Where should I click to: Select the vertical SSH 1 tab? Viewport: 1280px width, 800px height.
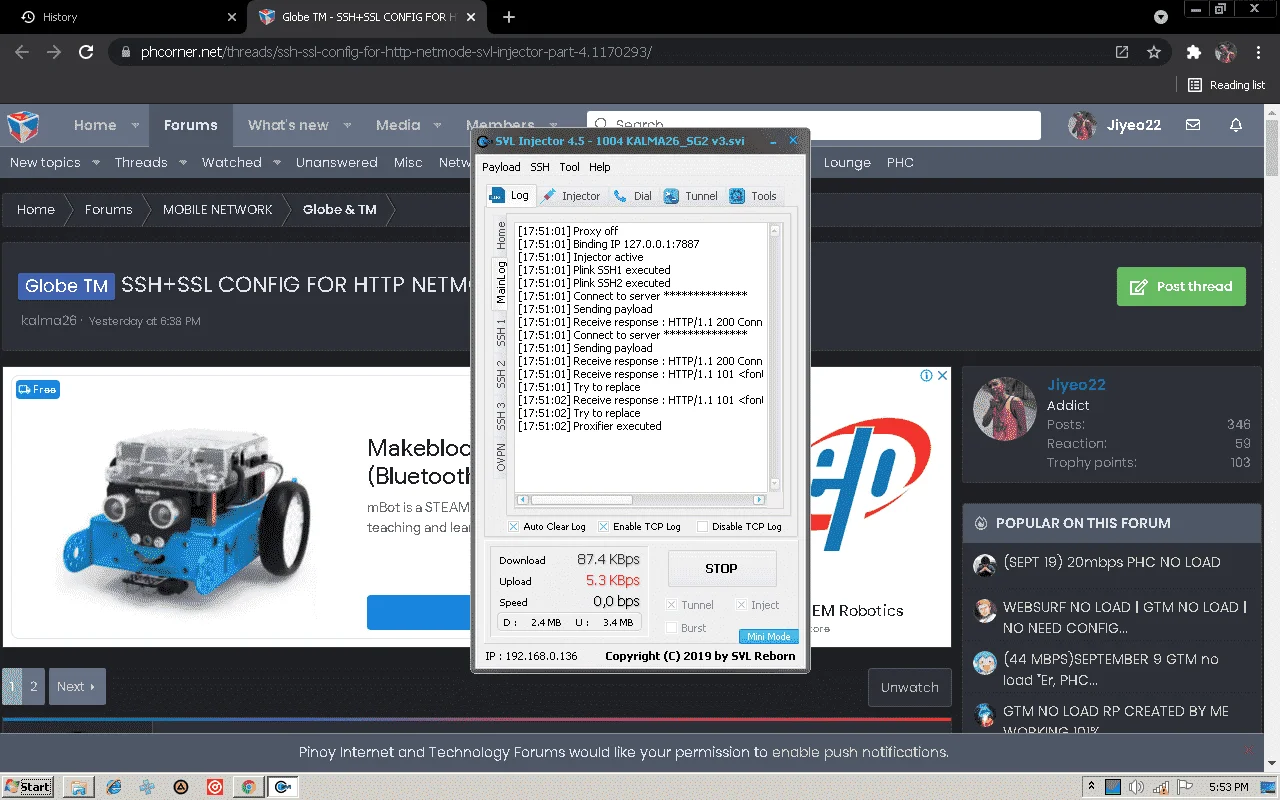click(x=501, y=331)
